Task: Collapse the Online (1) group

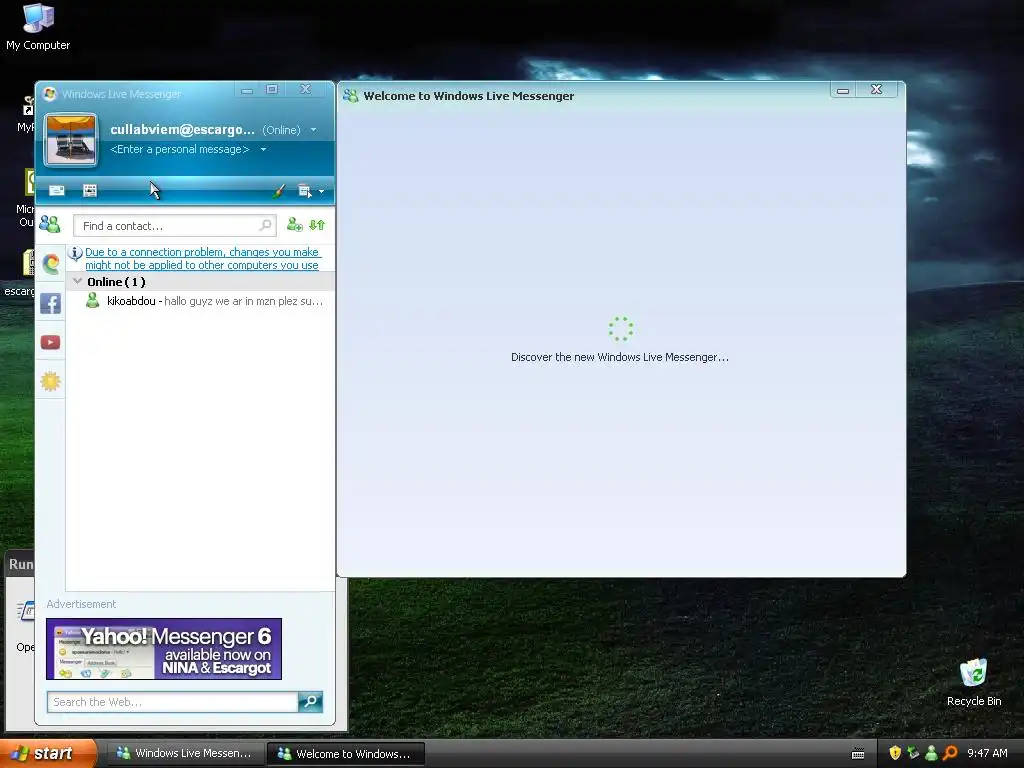Action: point(78,281)
